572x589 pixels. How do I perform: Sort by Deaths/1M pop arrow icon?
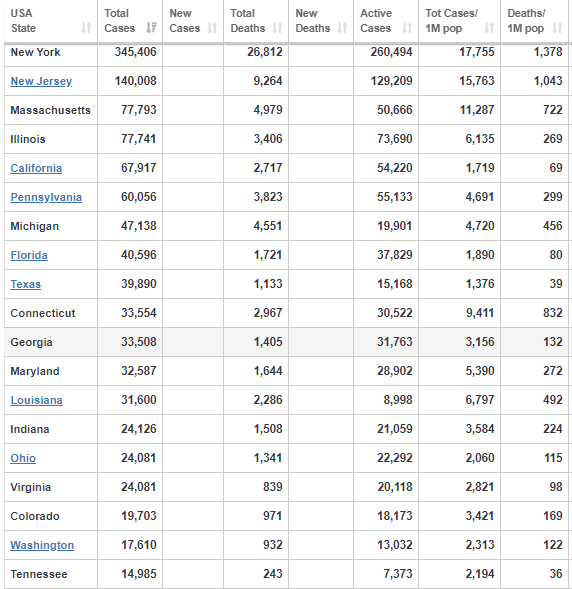tap(557, 28)
